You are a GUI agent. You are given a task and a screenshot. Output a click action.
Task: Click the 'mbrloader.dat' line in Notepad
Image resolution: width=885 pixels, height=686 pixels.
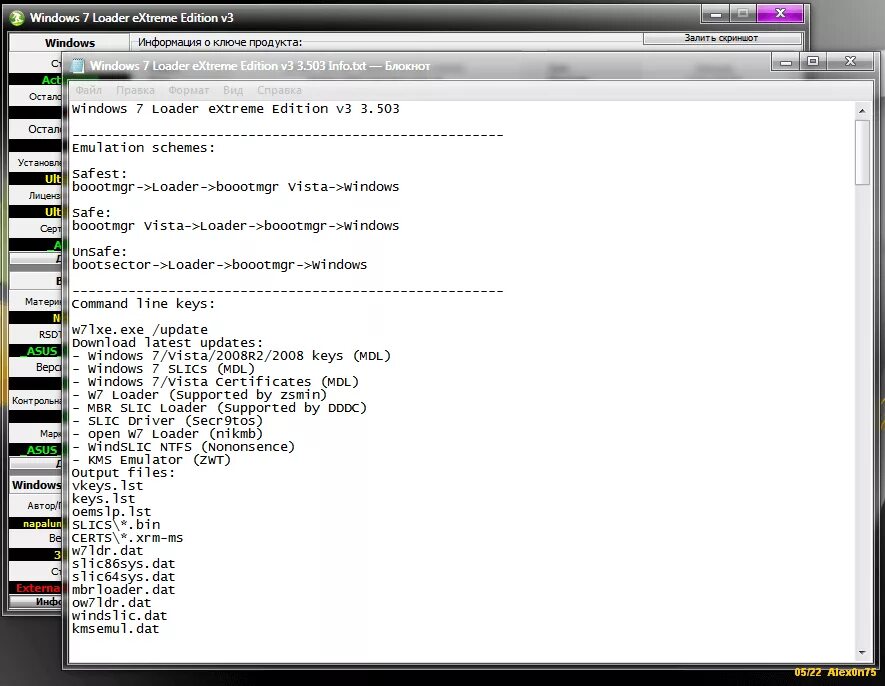[123, 590]
